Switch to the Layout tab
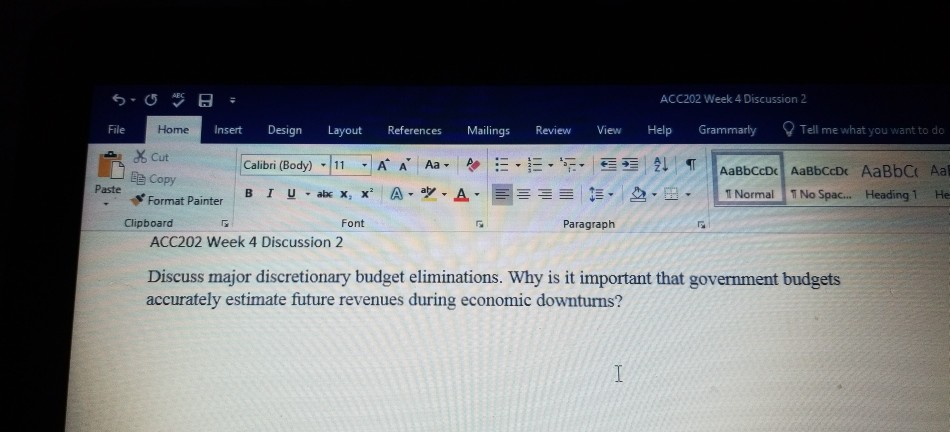 (x=345, y=130)
